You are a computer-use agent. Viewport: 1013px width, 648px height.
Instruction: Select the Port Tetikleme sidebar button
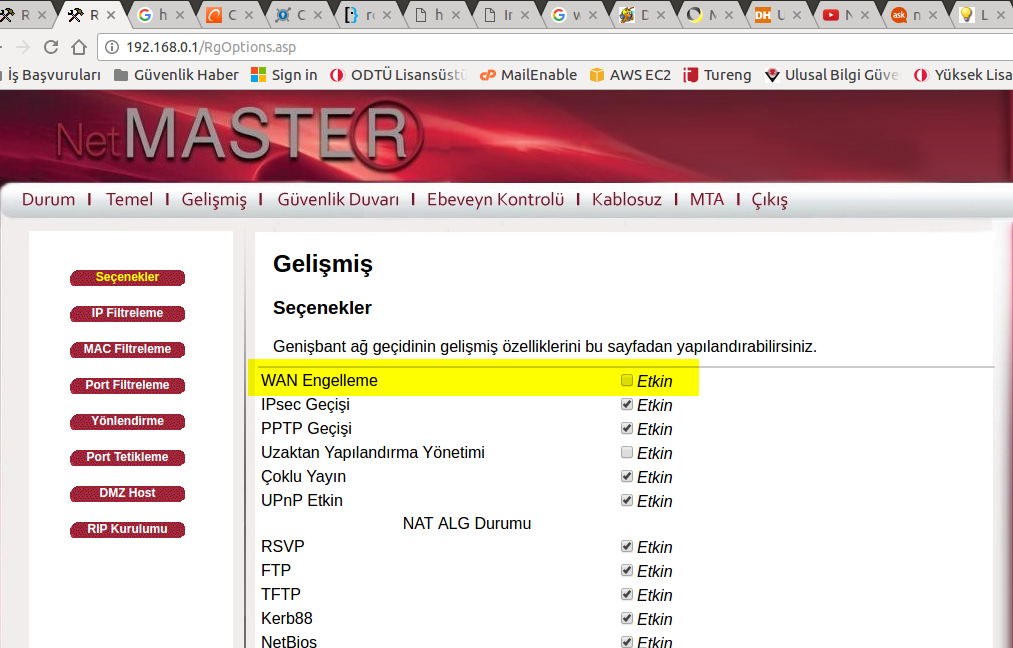click(127, 457)
